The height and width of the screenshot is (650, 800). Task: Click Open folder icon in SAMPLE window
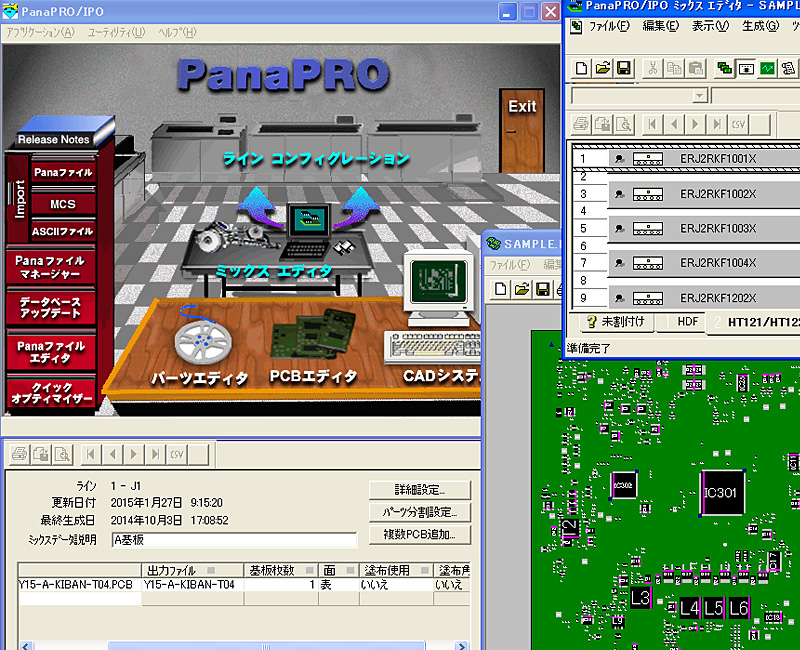[x=521, y=289]
